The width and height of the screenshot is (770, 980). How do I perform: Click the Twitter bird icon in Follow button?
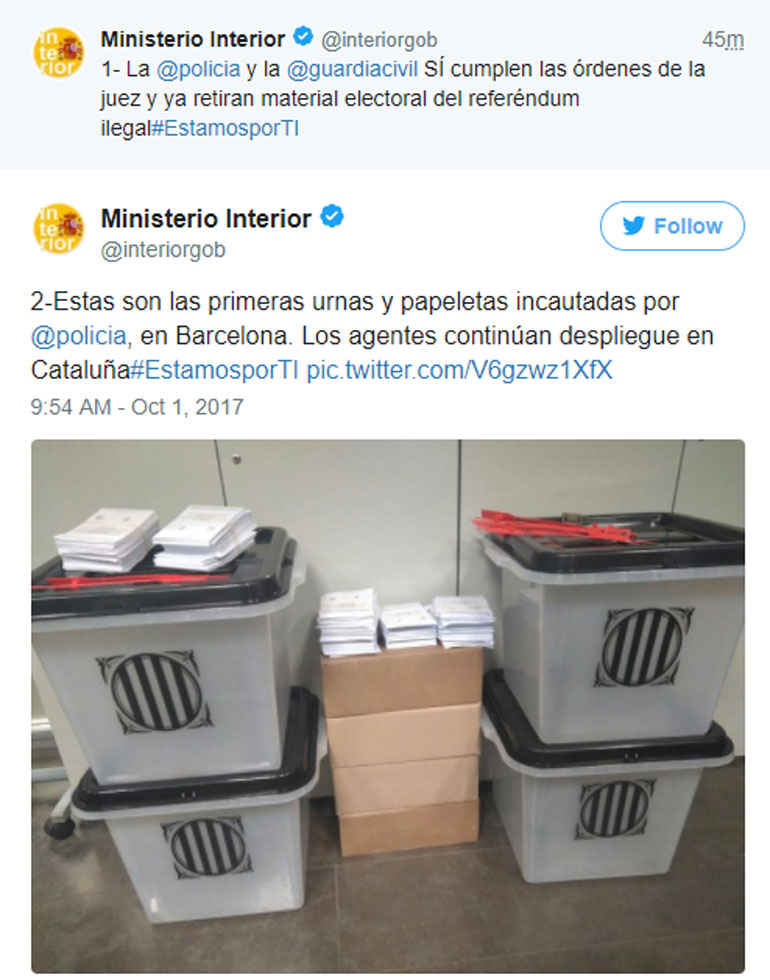[x=633, y=226]
